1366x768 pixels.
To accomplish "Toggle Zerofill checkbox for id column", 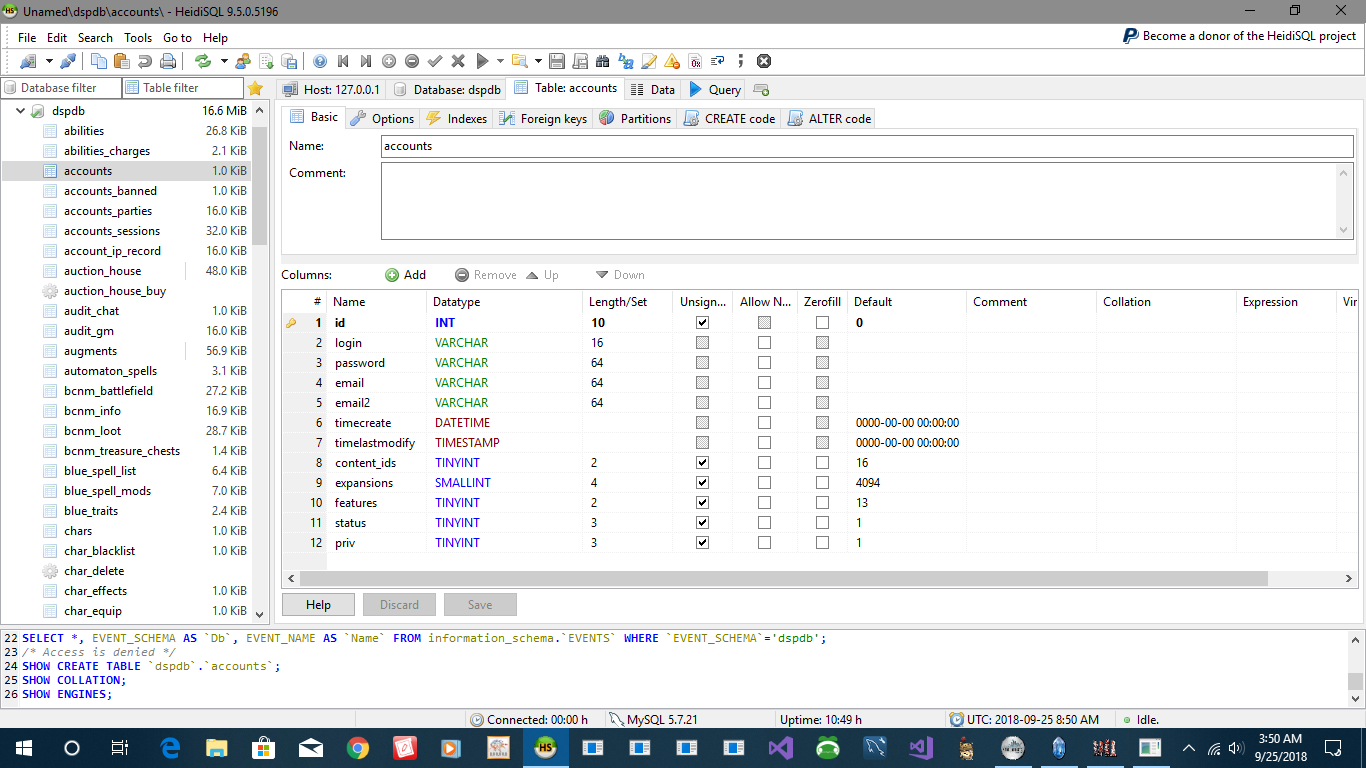I will [822, 323].
